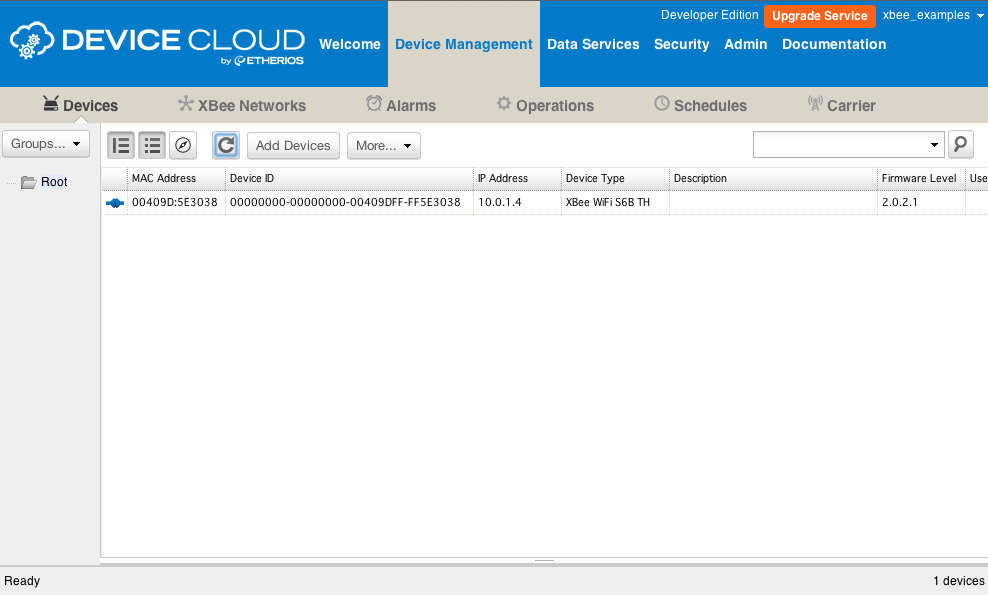Viewport: 988px width, 595px height.
Task: Sort by MAC Address column header
Action: 176,178
